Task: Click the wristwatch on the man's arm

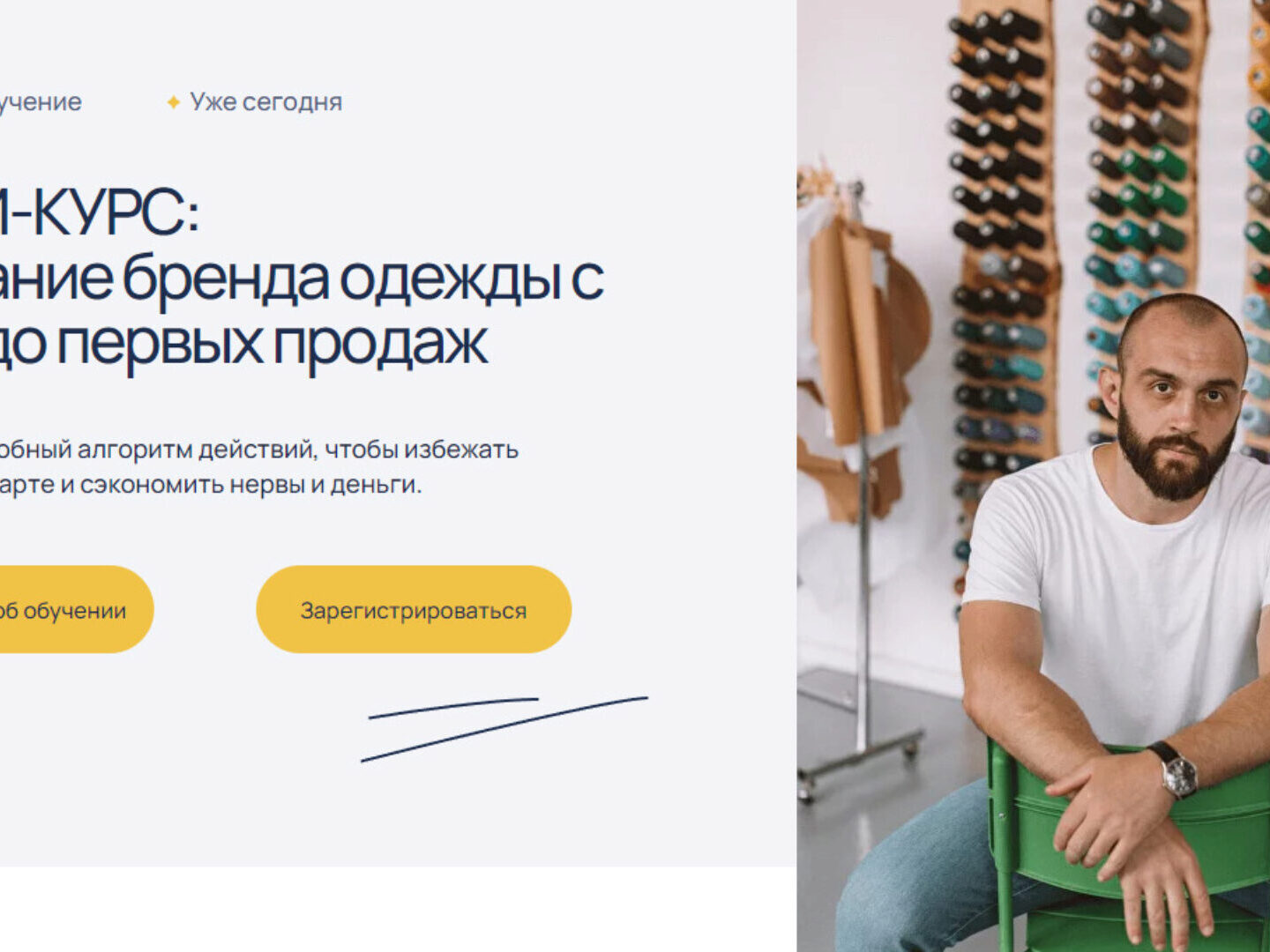Action: tap(1176, 770)
